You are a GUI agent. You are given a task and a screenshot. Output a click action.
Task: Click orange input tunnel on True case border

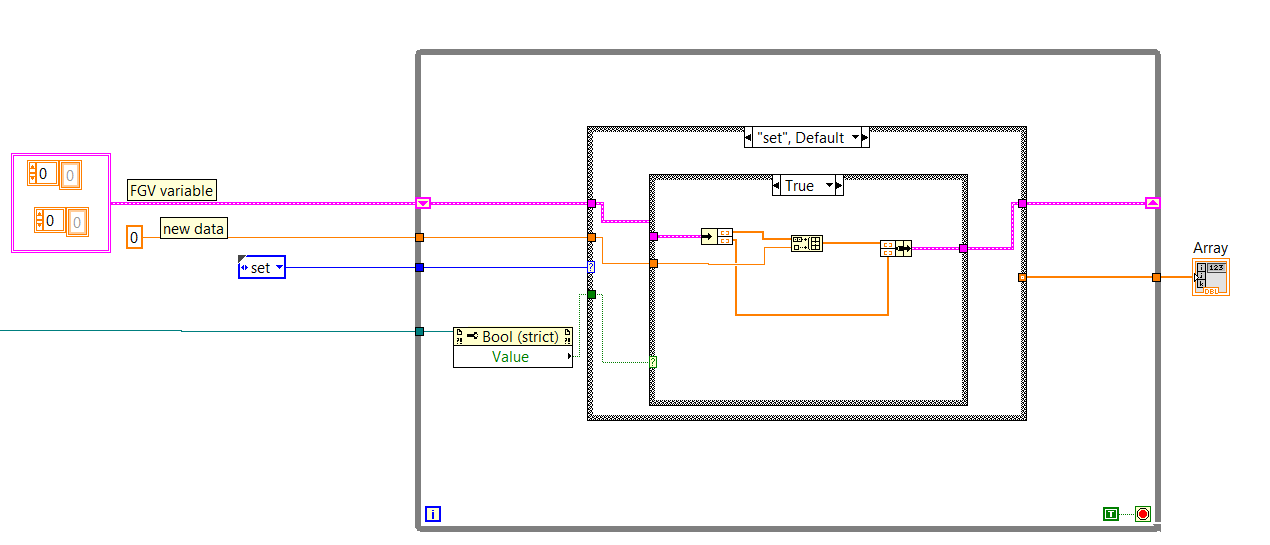(x=653, y=264)
